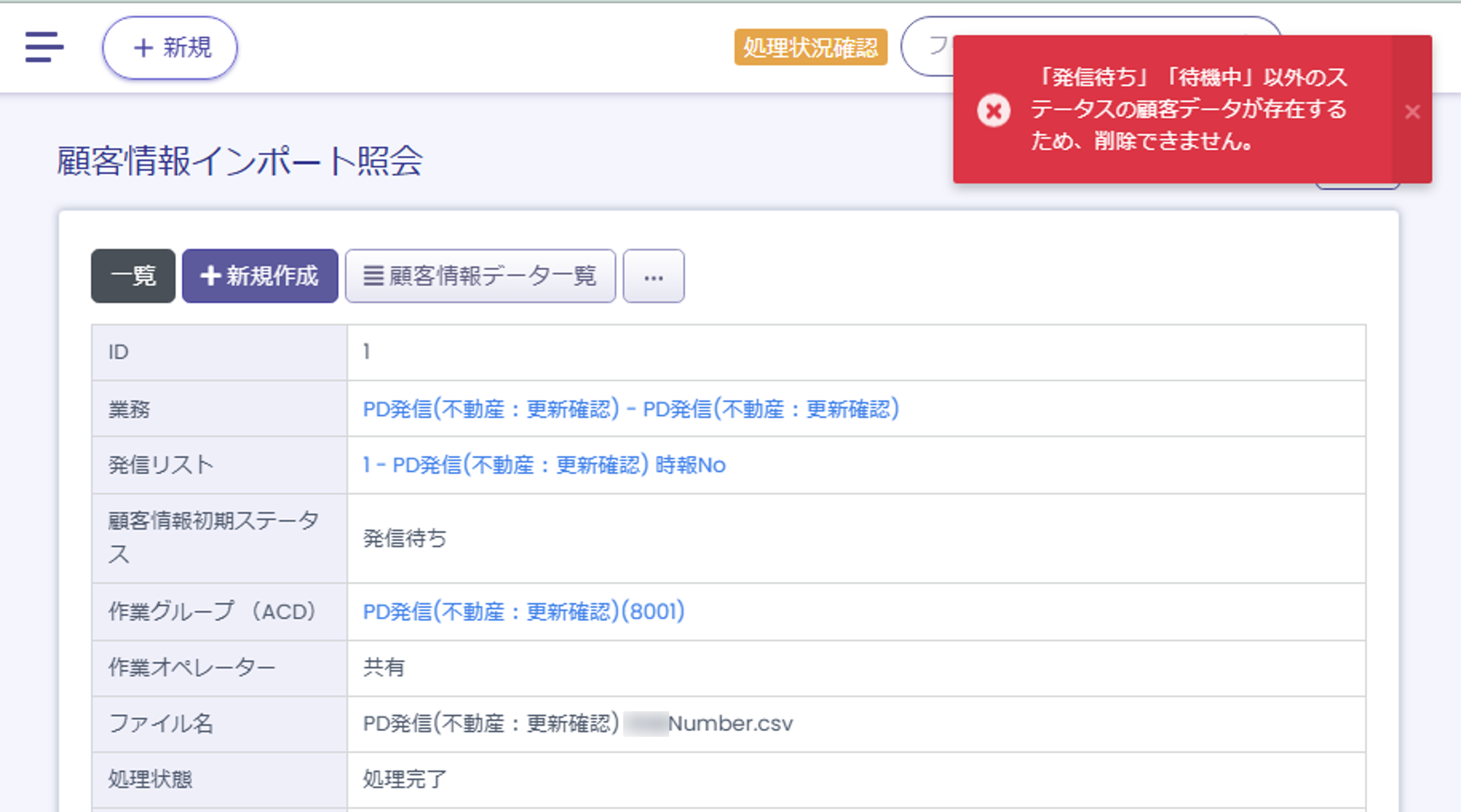Click the +新規作成 create button
The width and height of the screenshot is (1461, 812).
[x=260, y=276]
